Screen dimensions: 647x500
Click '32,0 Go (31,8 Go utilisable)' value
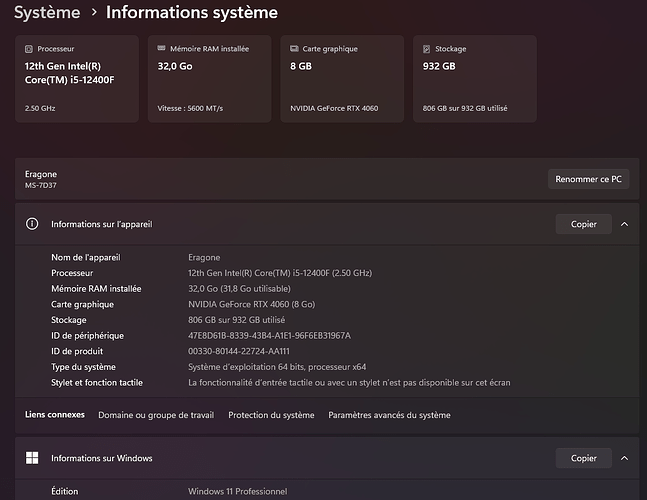pos(239,289)
